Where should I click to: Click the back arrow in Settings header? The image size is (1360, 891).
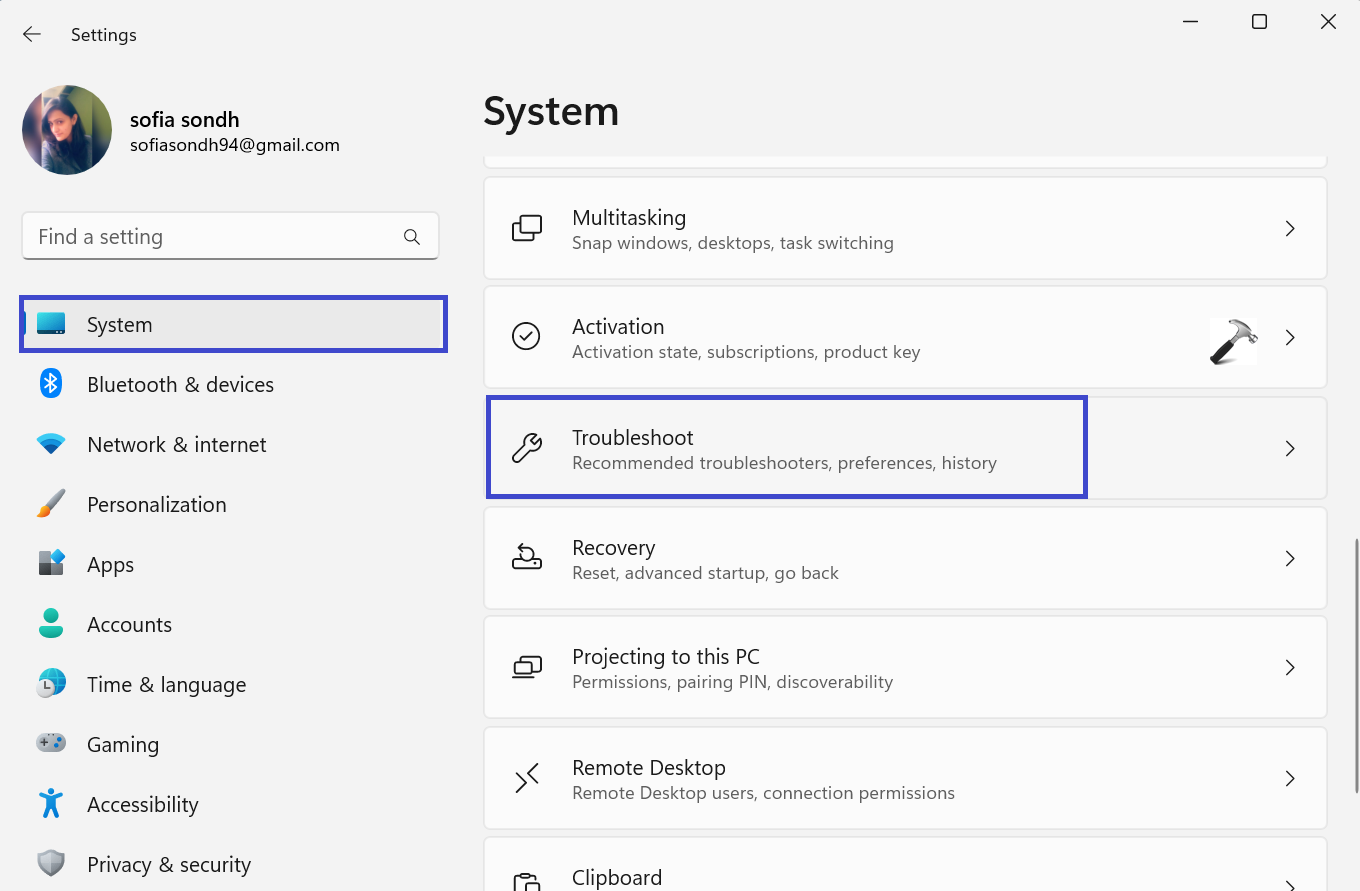32,34
